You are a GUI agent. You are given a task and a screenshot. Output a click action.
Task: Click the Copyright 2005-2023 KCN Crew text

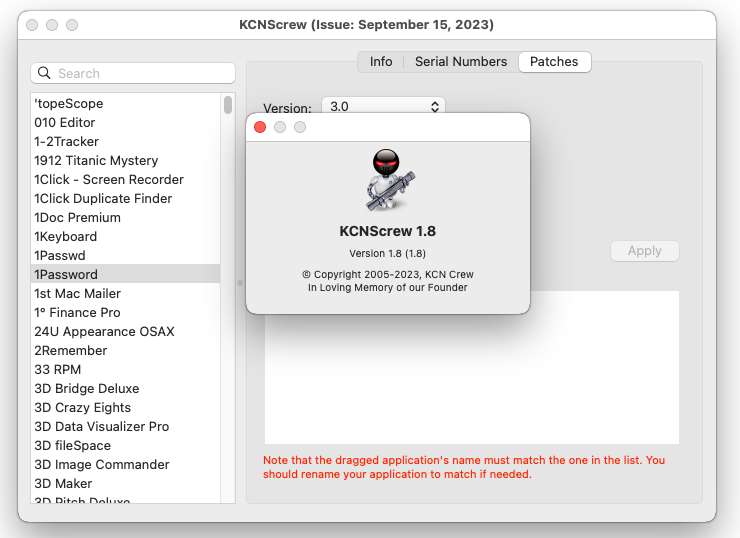pyautogui.click(x=387, y=274)
